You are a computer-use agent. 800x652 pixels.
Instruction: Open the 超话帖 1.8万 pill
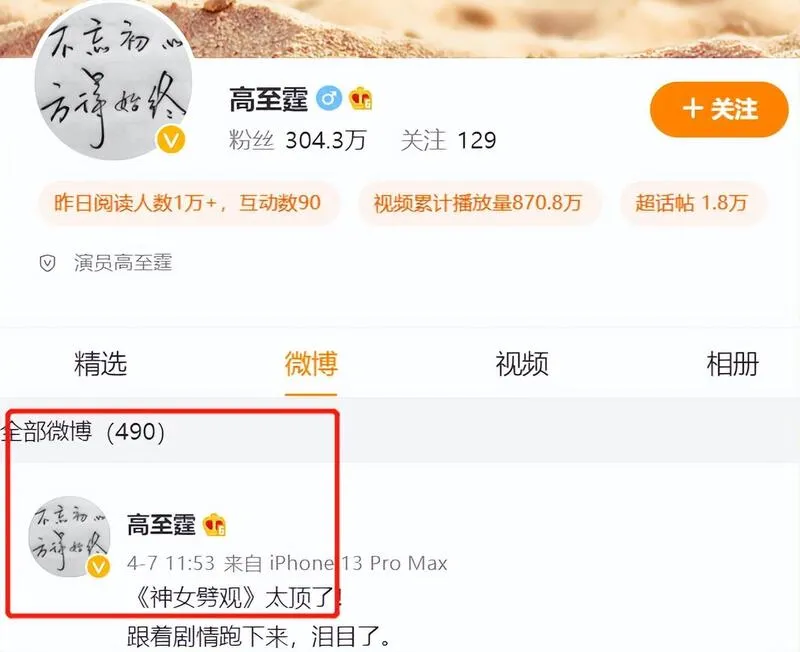tap(691, 203)
